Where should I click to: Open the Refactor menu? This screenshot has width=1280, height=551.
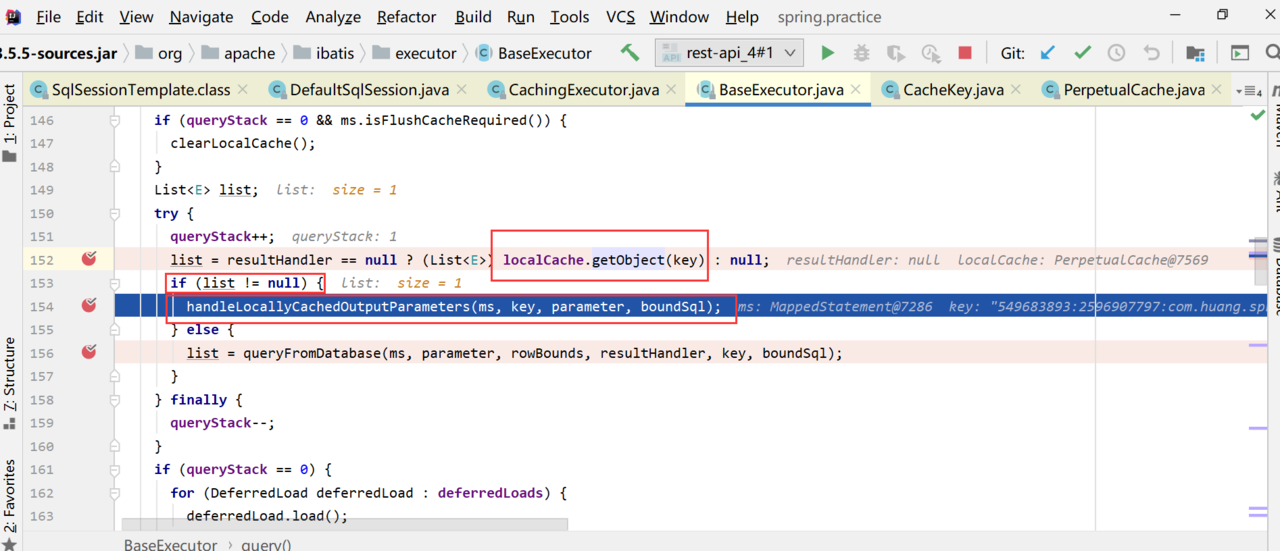pos(406,17)
